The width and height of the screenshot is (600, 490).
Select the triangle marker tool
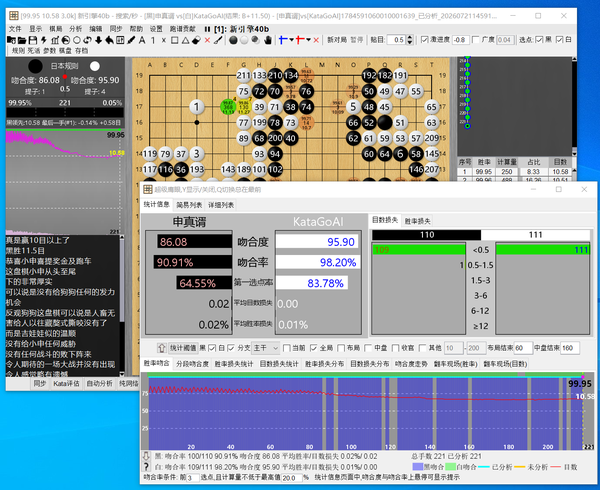pyautogui.click(x=185, y=40)
